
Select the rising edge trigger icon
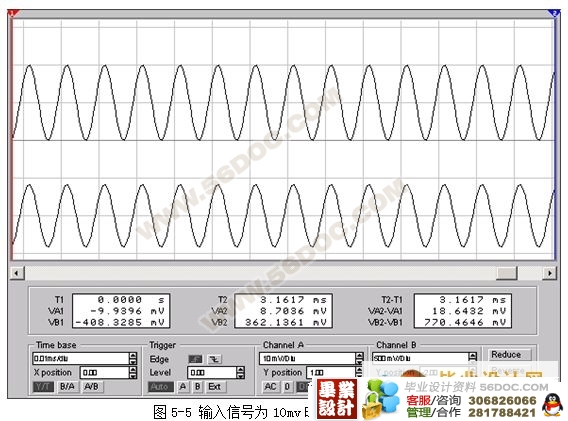coord(196,359)
